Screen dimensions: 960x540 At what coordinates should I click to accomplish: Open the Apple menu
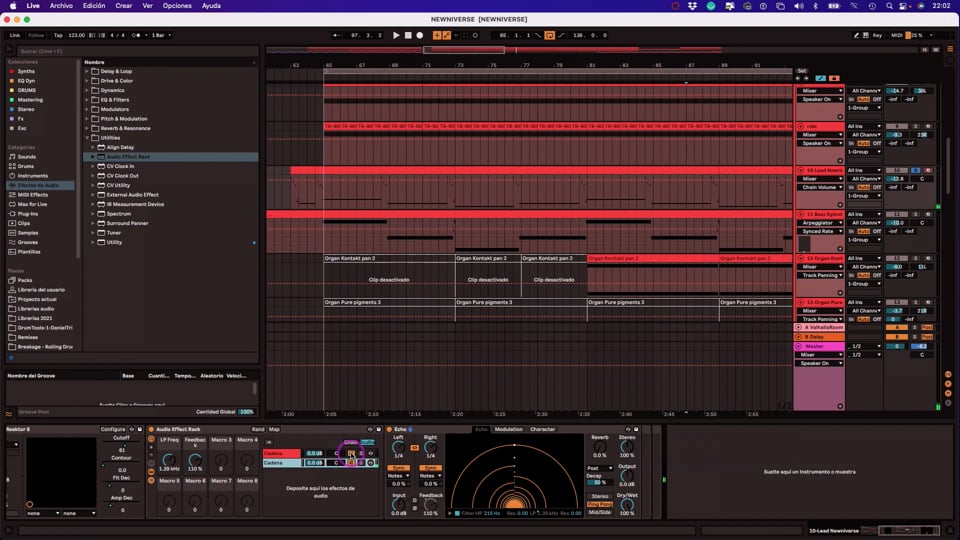click(13, 6)
